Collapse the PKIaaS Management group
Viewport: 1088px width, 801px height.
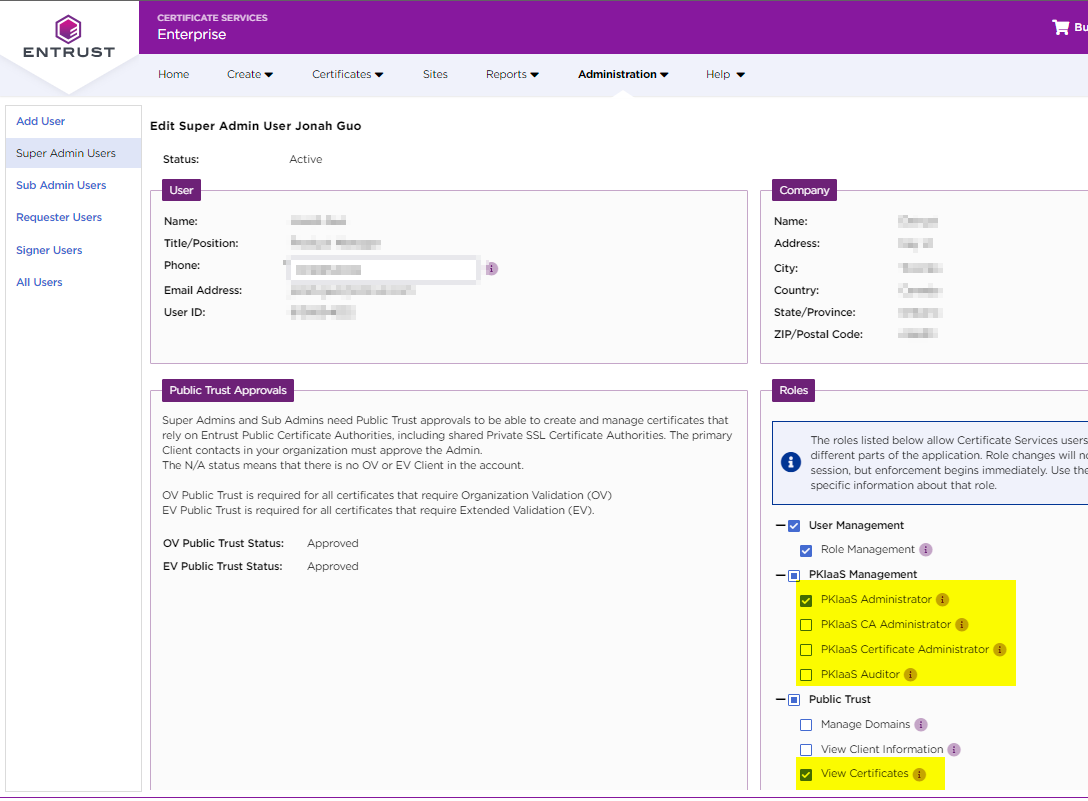coord(780,575)
